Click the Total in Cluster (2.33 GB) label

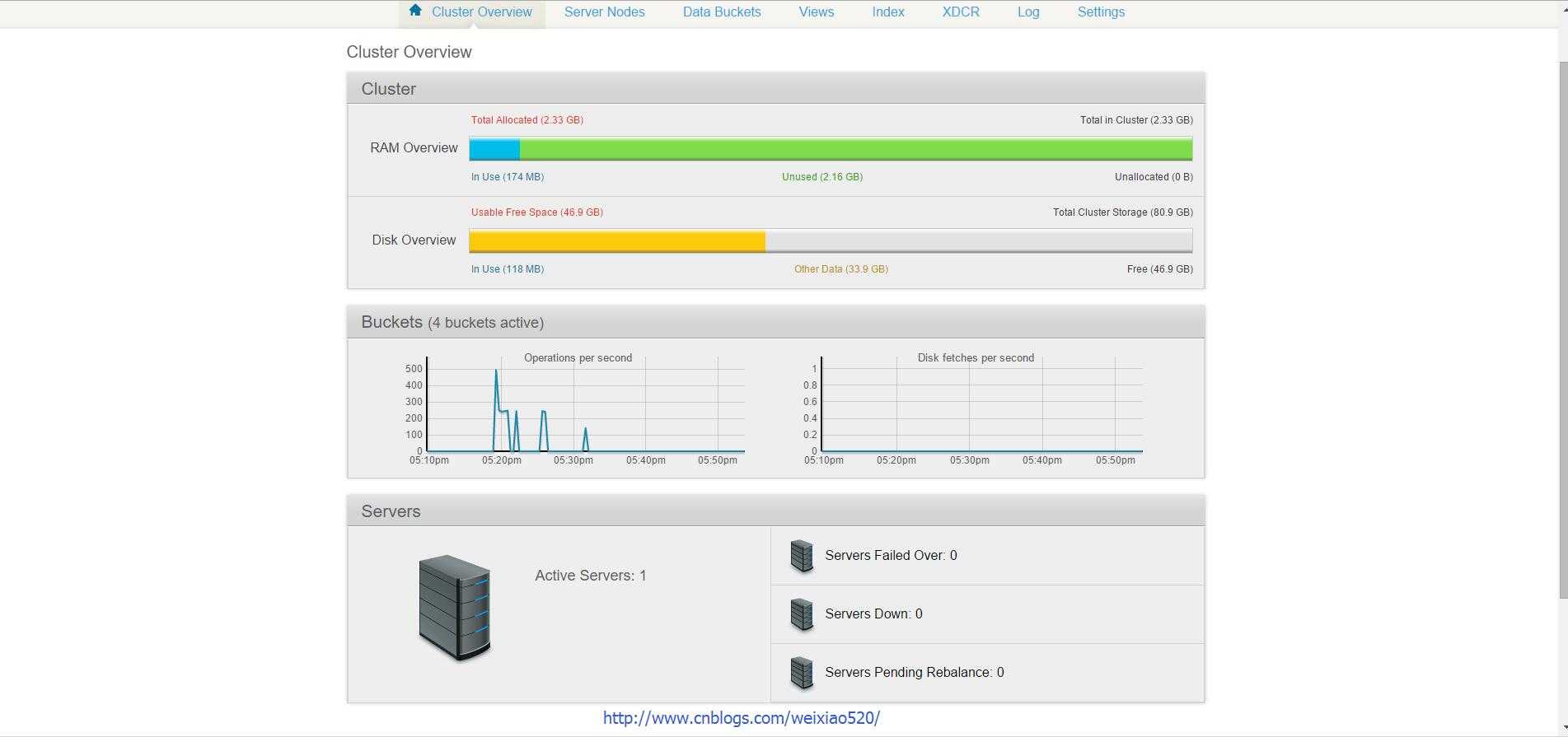[x=1136, y=120]
